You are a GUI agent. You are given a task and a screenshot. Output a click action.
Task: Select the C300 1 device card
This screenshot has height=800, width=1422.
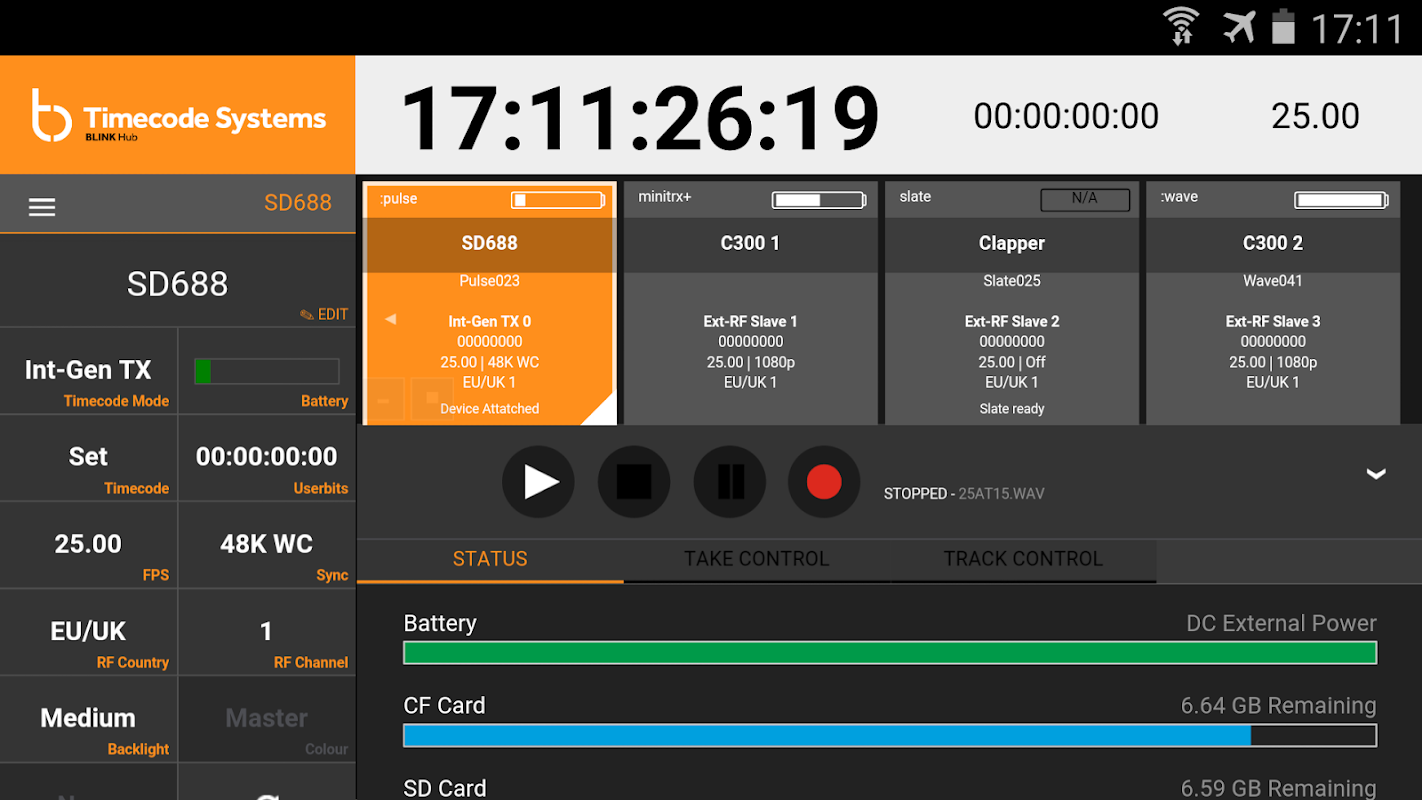point(750,303)
